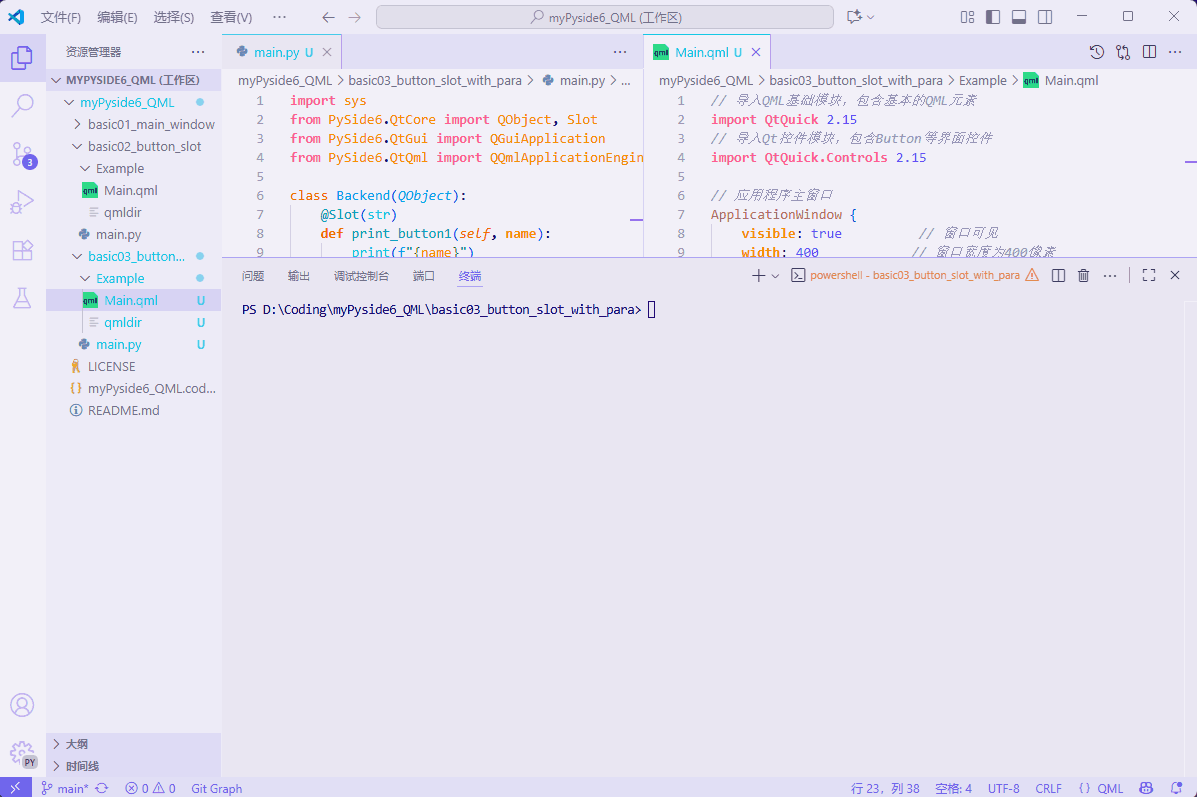Kill the active powershell terminal
Image resolution: width=1197 pixels, height=797 pixels.
1083,275
